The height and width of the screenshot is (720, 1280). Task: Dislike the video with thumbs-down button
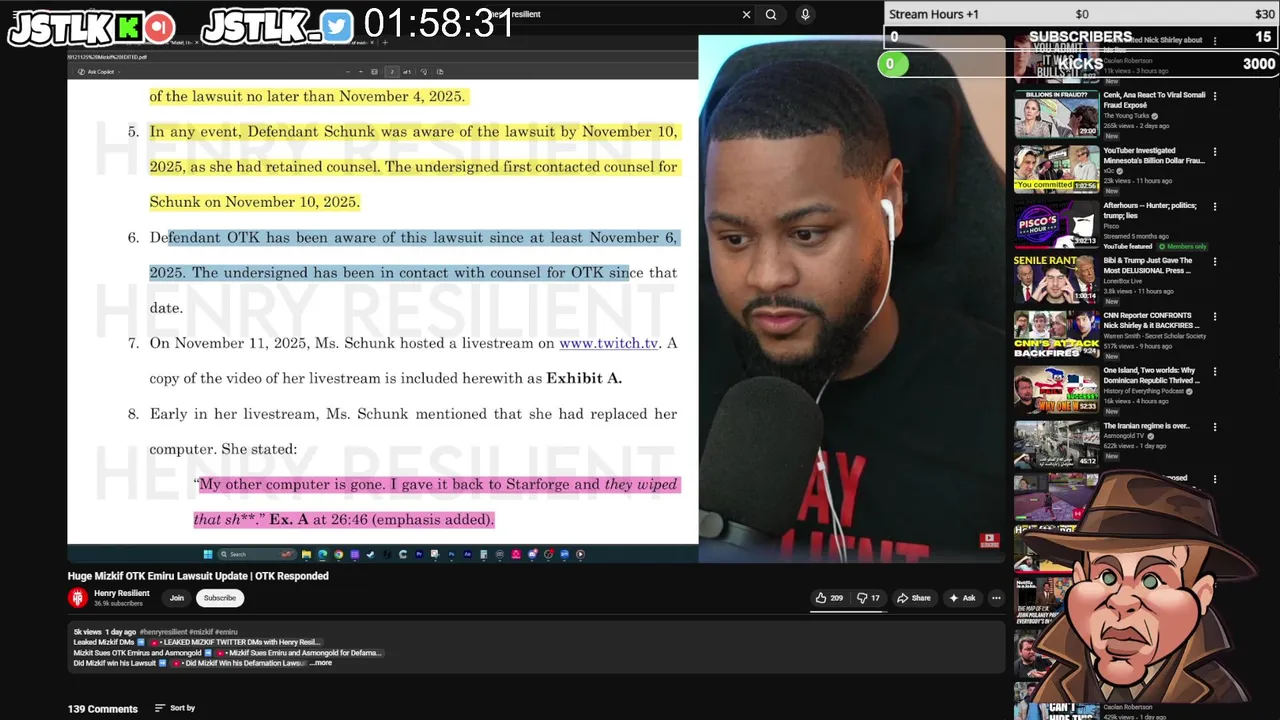pyautogui.click(x=868, y=598)
